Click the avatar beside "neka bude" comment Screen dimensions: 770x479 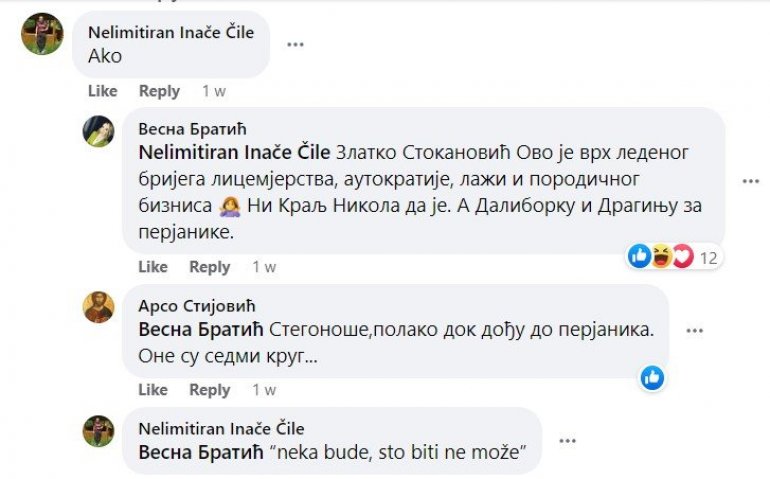98,431
